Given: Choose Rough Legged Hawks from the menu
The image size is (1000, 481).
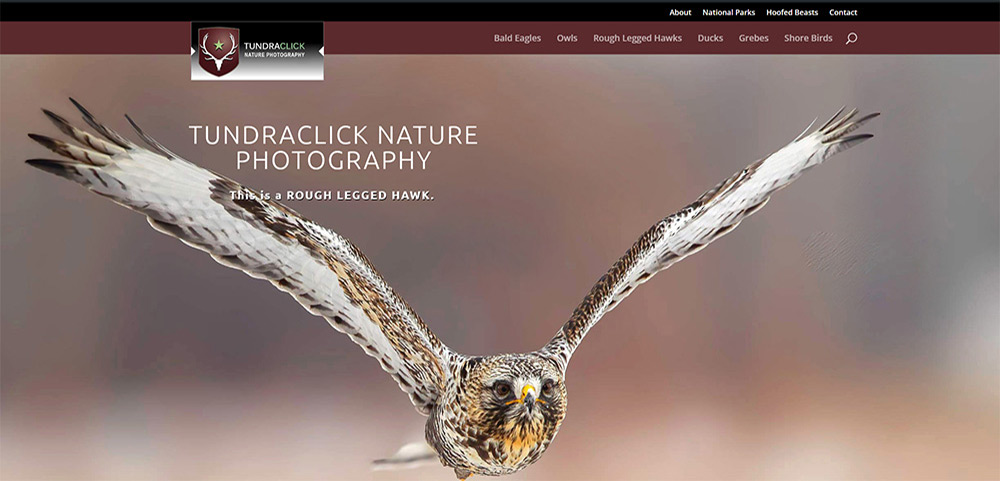Looking at the screenshot, I should pyautogui.click(x=637, y=38).
